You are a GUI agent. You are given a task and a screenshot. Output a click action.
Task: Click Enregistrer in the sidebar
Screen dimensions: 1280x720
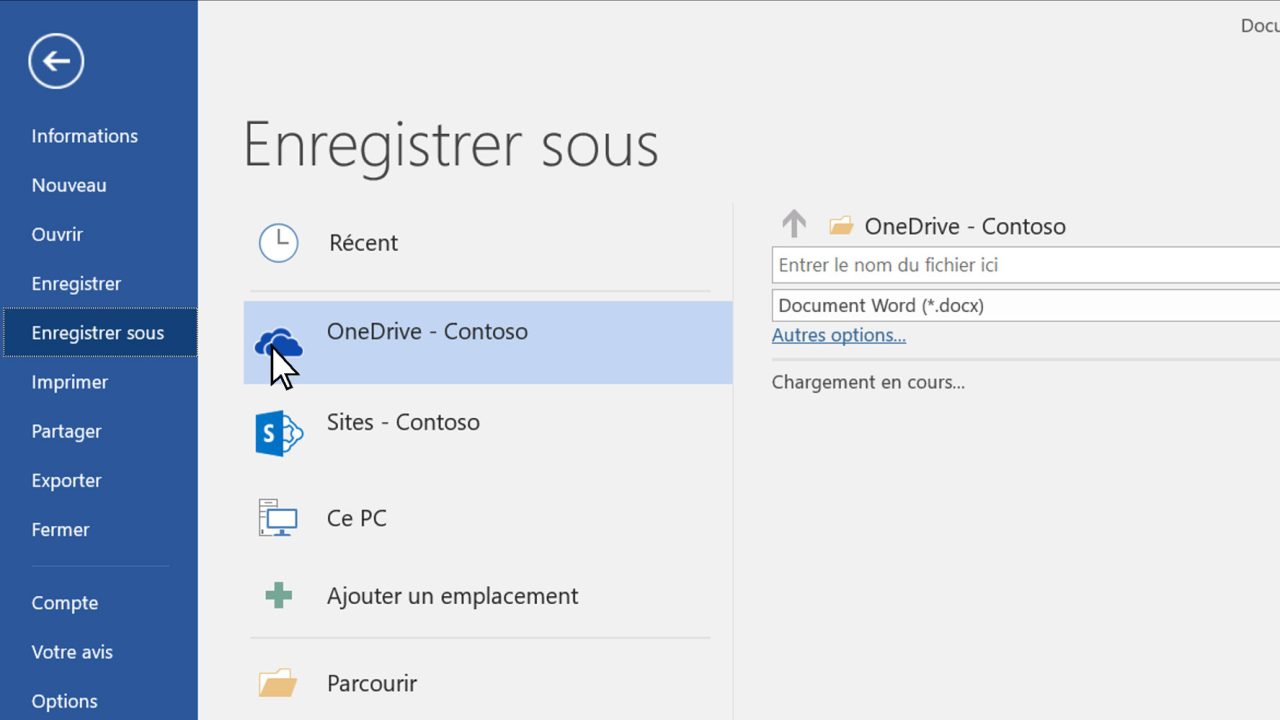[76, 283]
